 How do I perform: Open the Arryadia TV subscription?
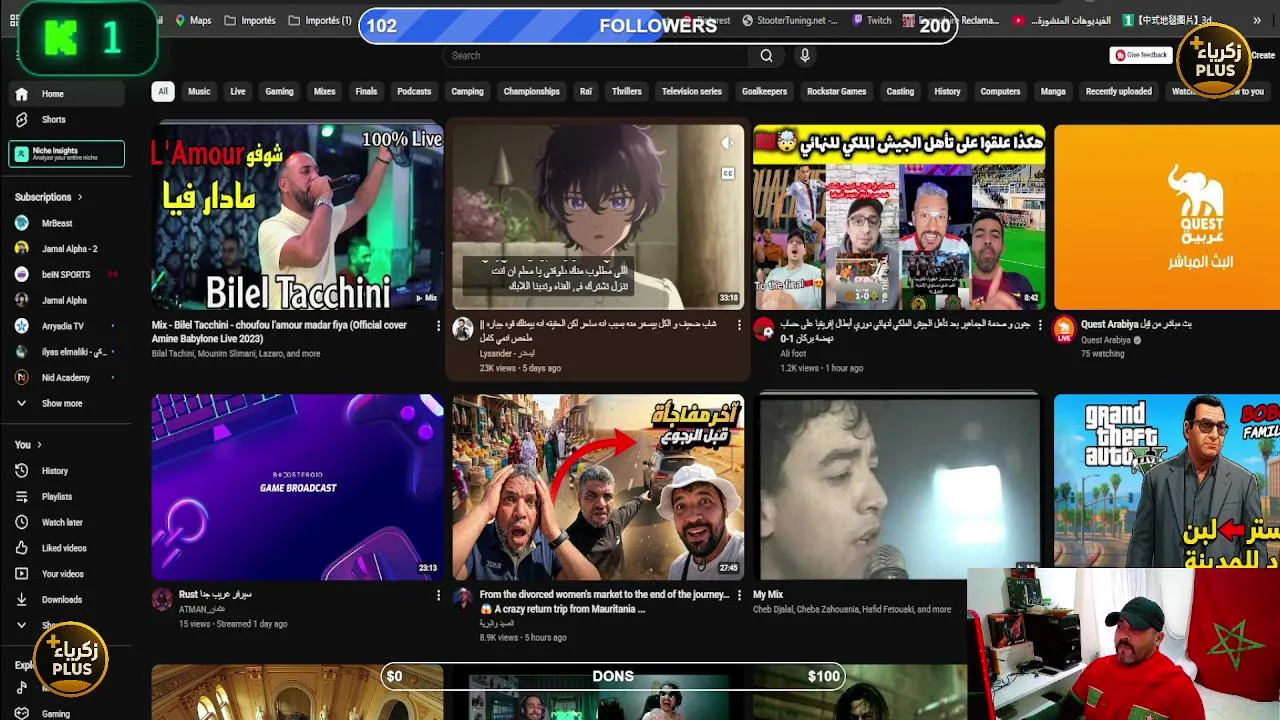pyautogui.click(x=62, y=327)
